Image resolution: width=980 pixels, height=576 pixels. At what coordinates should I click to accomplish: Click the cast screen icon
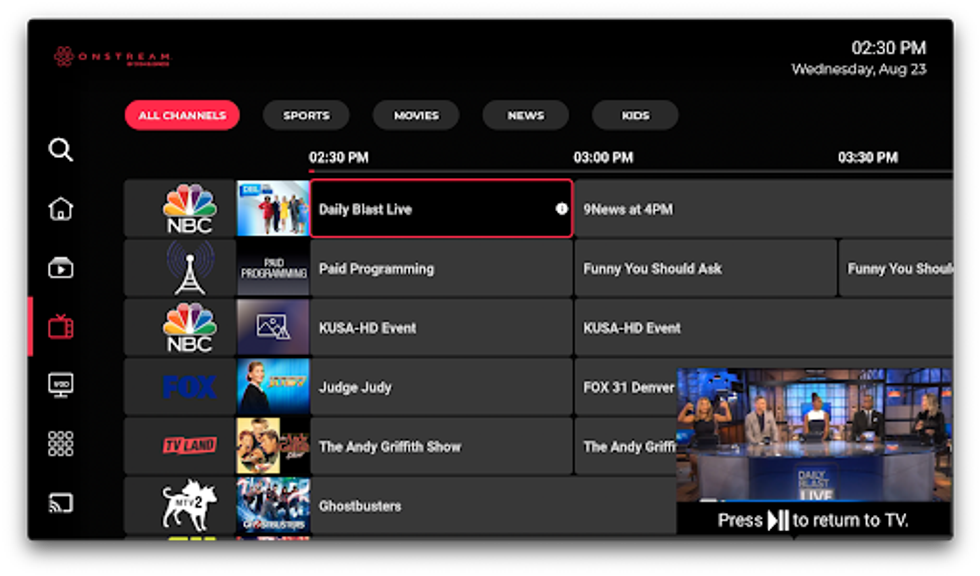coord(61,503)
